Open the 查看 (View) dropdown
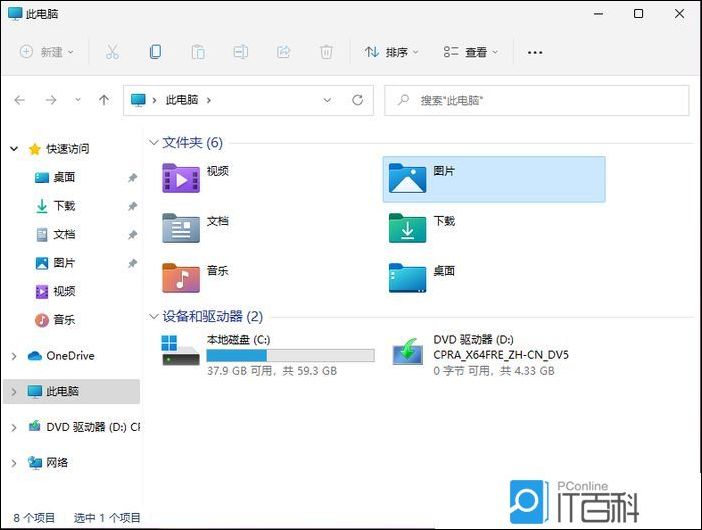This screenshot has width=702, height=530. pyautogui.click(x=471, y=52)
